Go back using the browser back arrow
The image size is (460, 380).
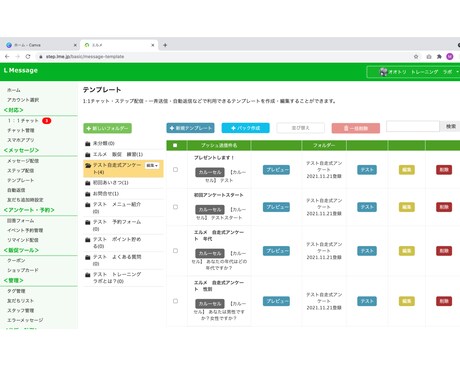(7, 57)
